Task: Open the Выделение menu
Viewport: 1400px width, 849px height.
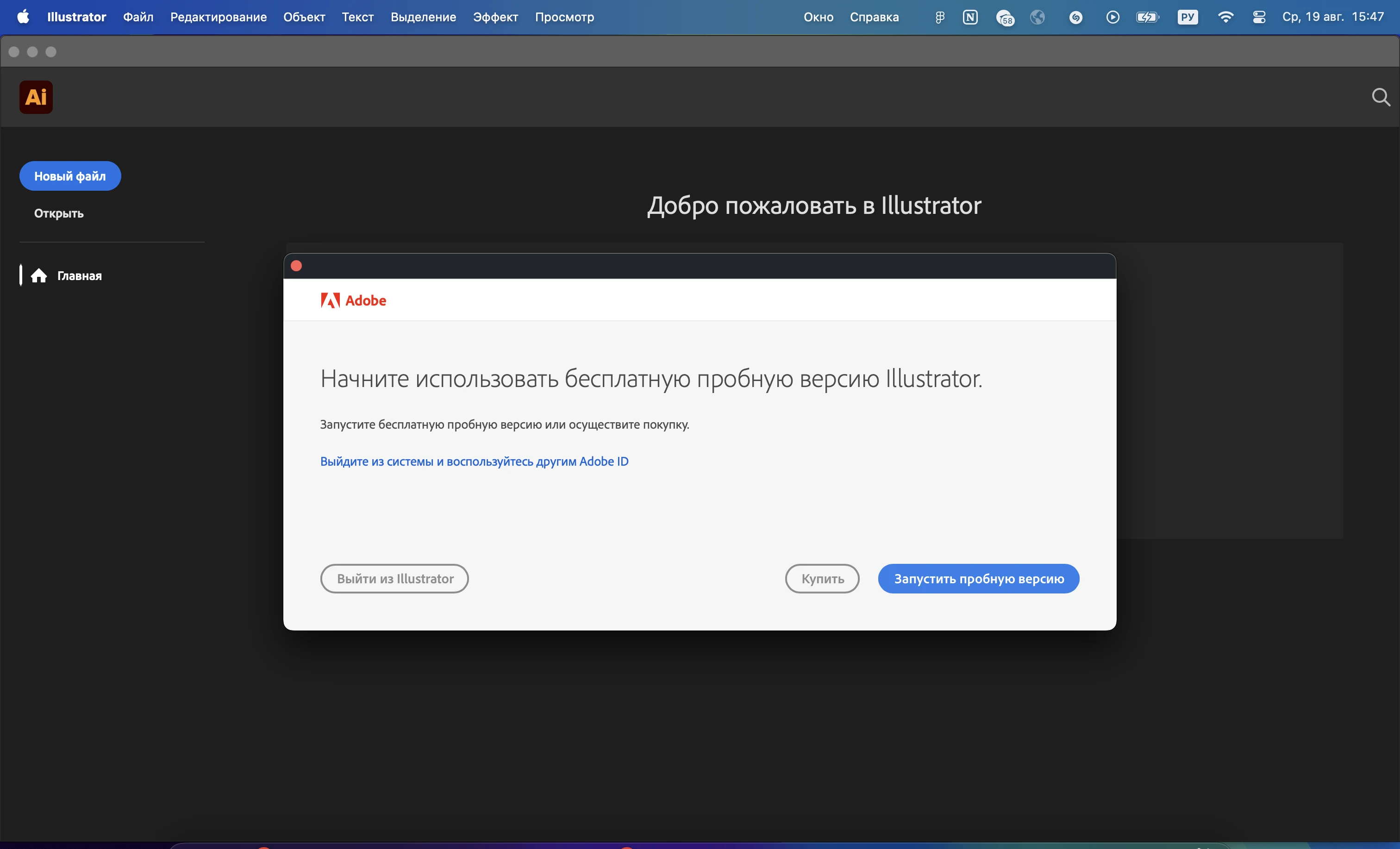Action: click(423, 17)
